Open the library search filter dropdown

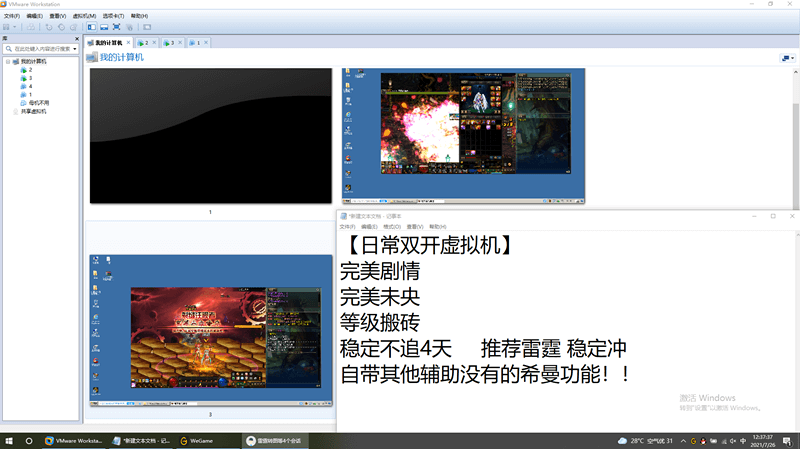pyautogui.click(x=75, y=49)
